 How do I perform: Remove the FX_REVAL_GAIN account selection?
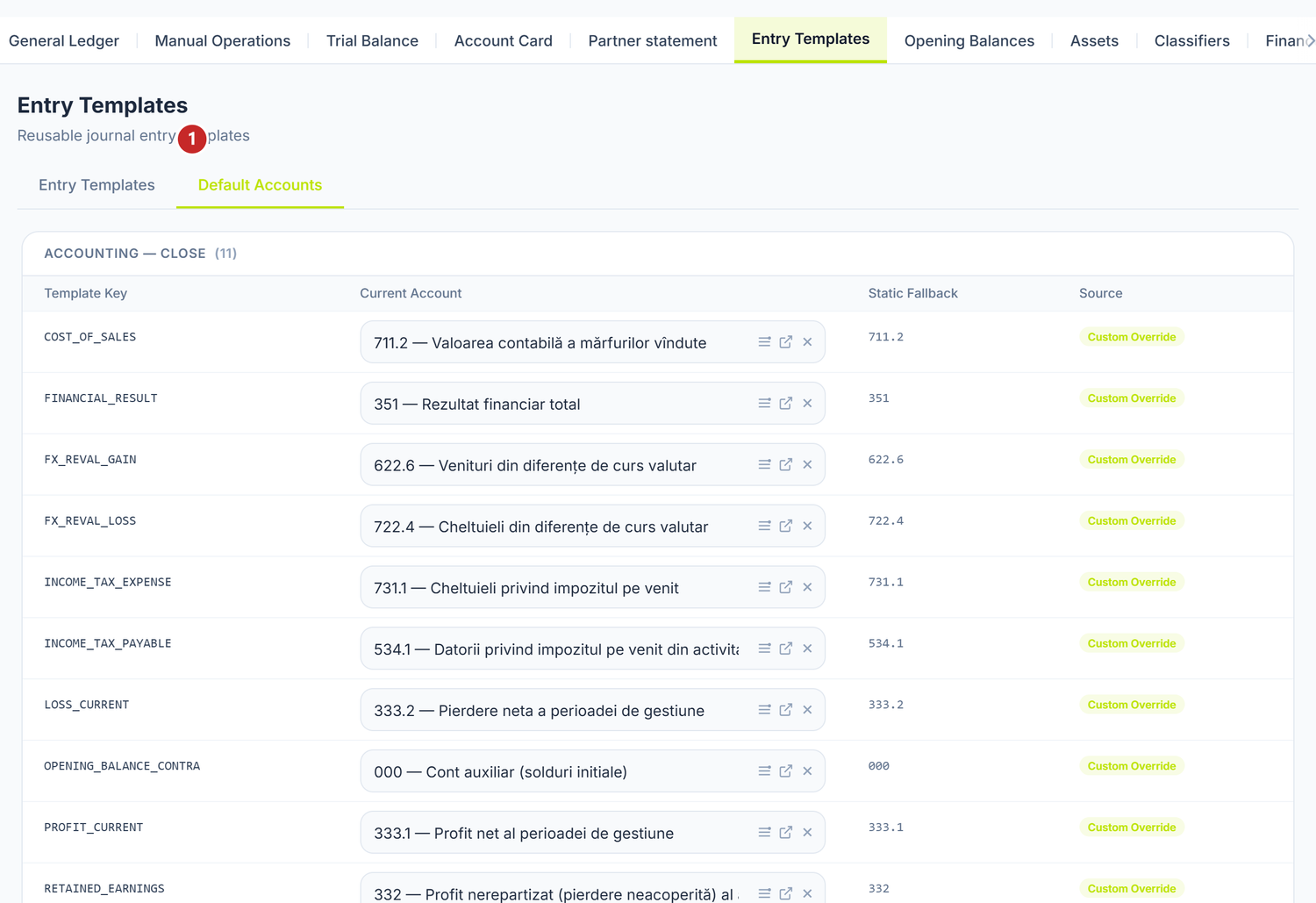tap(807, 465)
